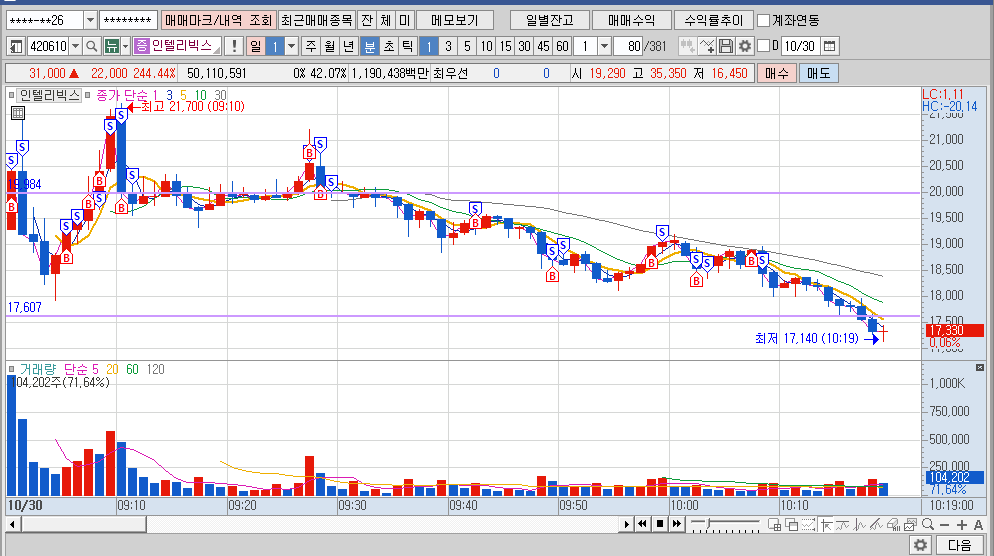
Task: Toggle the D checkbox next to date
Action: point(764,46)
